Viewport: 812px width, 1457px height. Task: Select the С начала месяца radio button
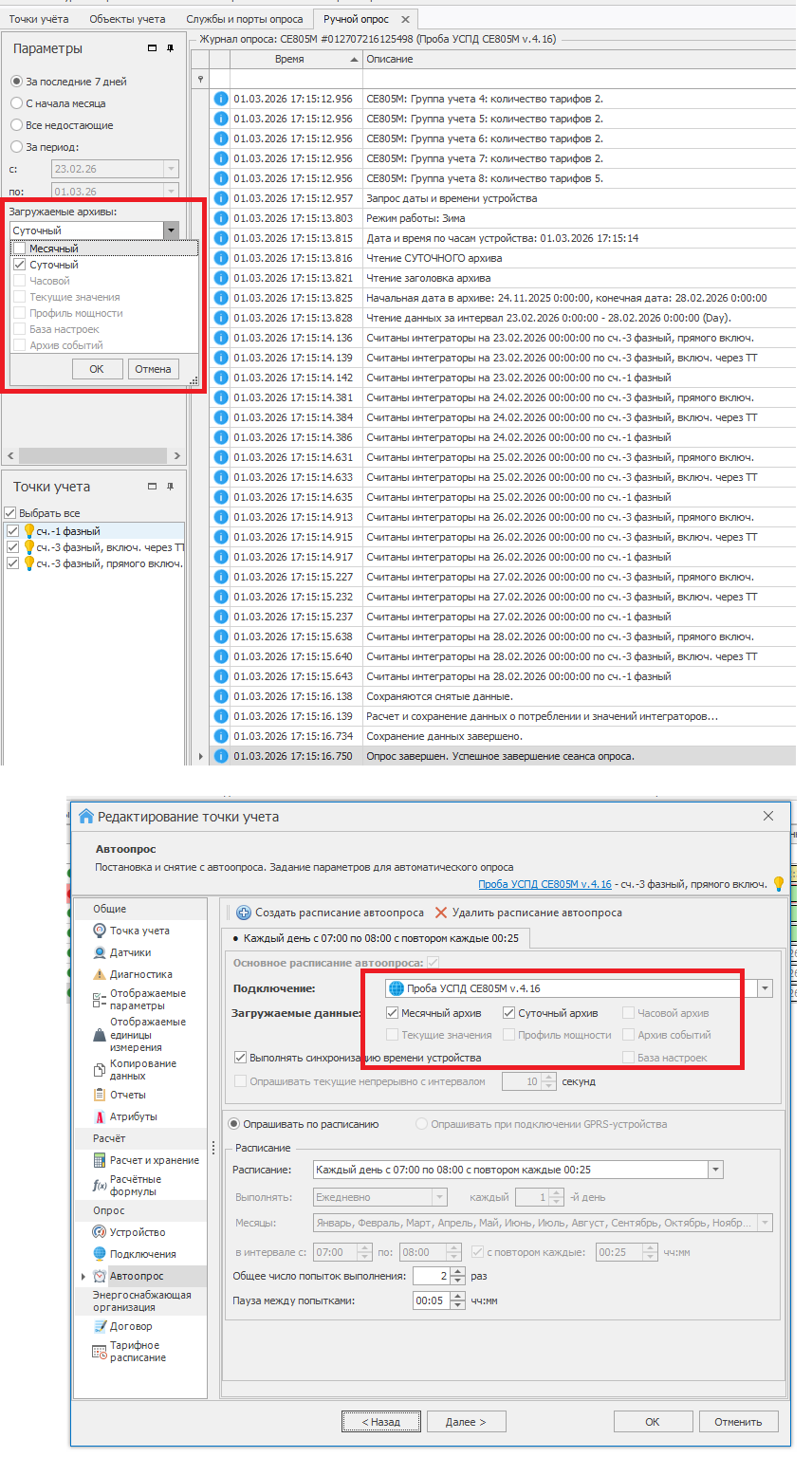point(16,103)
